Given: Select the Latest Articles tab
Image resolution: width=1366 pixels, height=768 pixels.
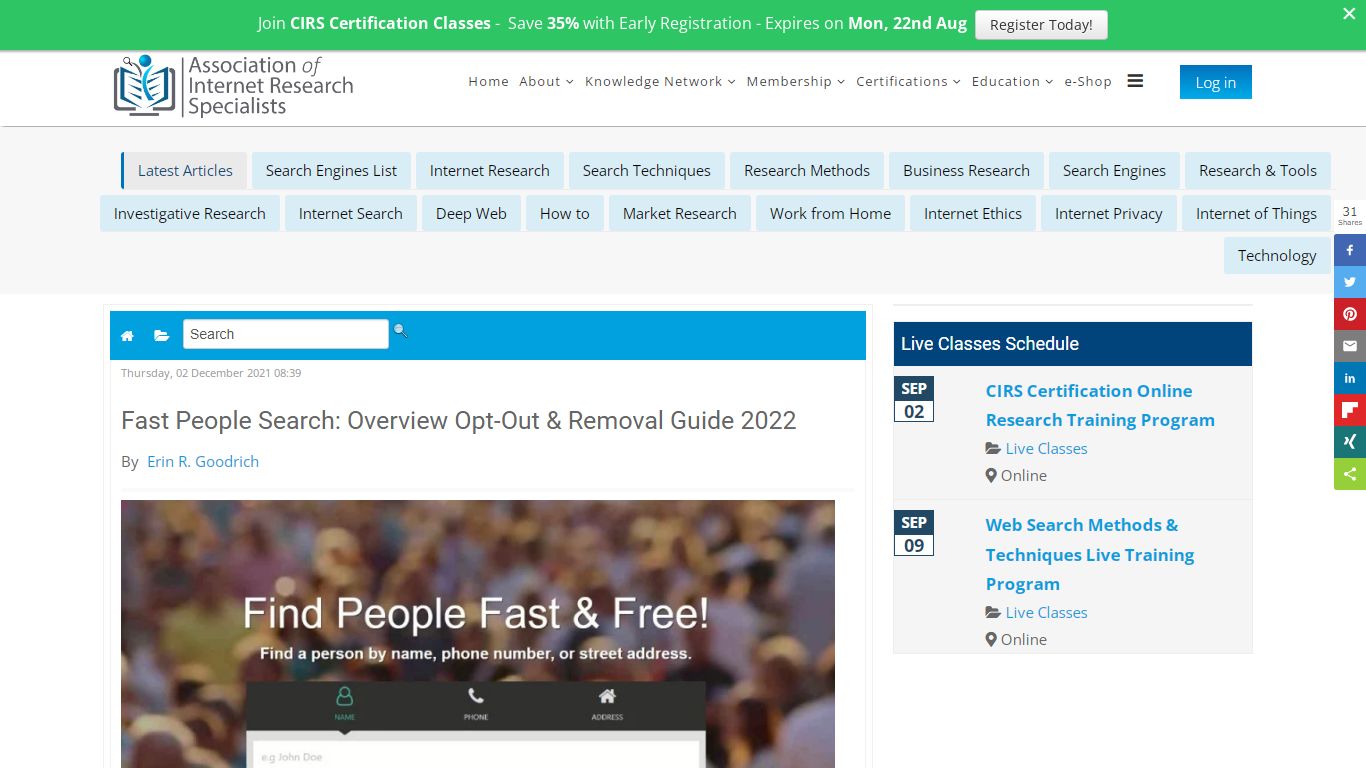Looking at the screenshot, I should tap(185, 171).
